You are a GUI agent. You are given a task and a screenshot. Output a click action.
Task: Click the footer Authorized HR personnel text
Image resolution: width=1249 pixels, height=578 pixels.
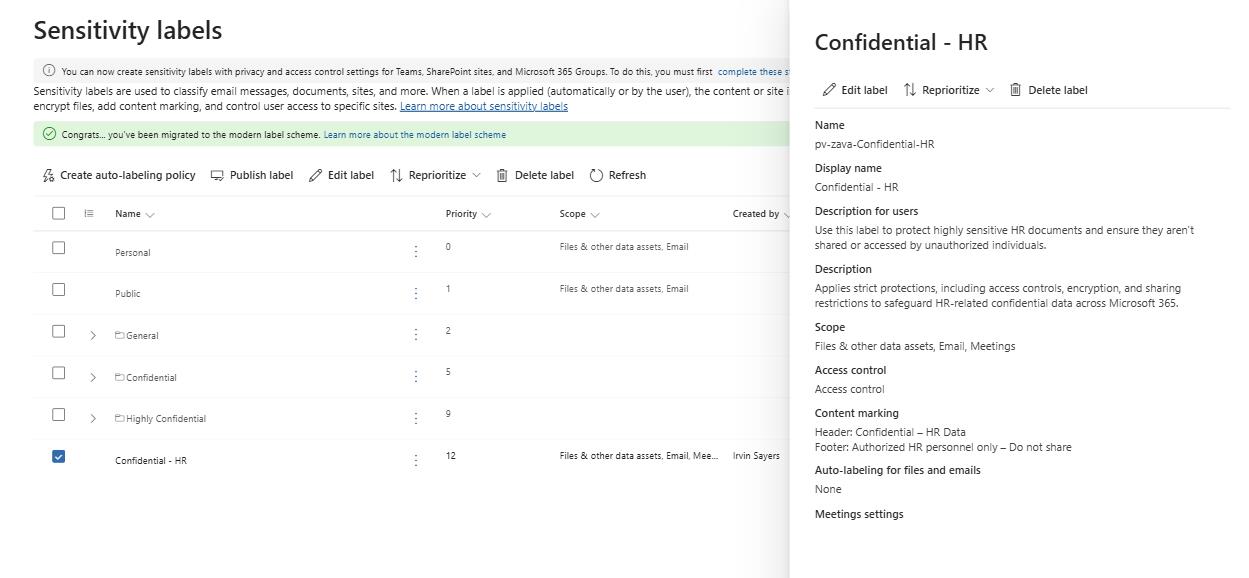coord(943,447)
